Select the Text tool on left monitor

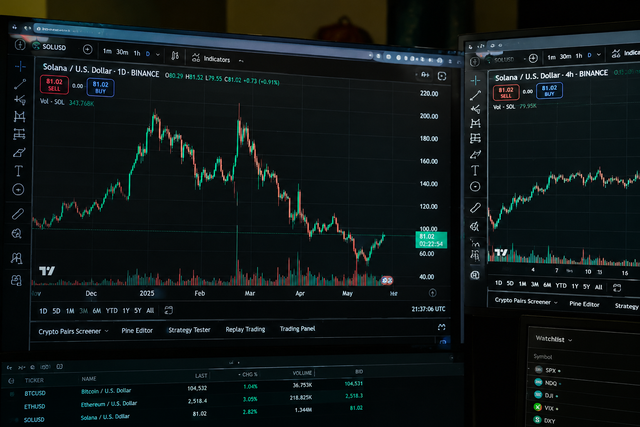point(18,171)
